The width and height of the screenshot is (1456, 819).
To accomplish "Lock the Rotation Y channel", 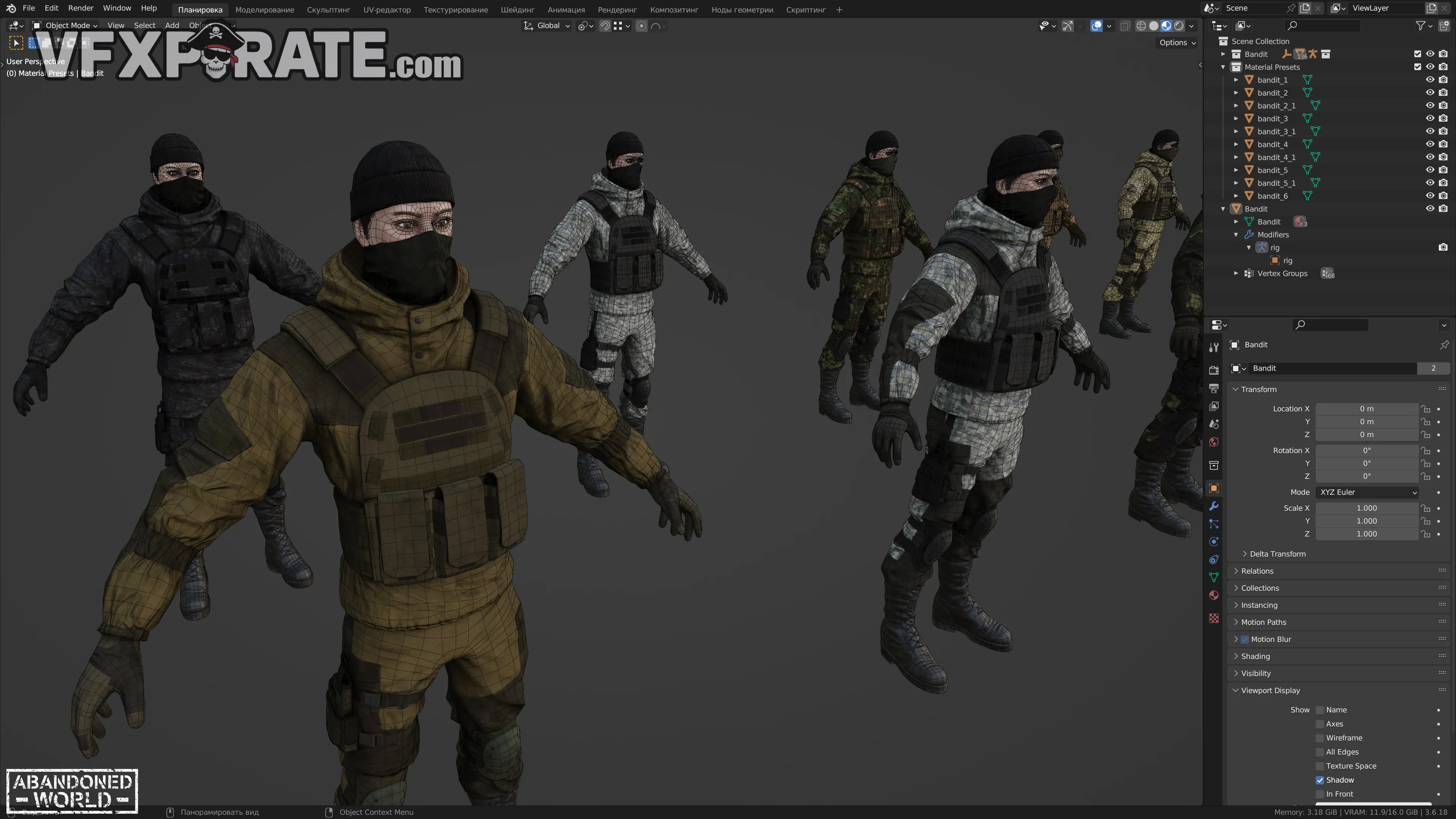I will point(1426,463).
